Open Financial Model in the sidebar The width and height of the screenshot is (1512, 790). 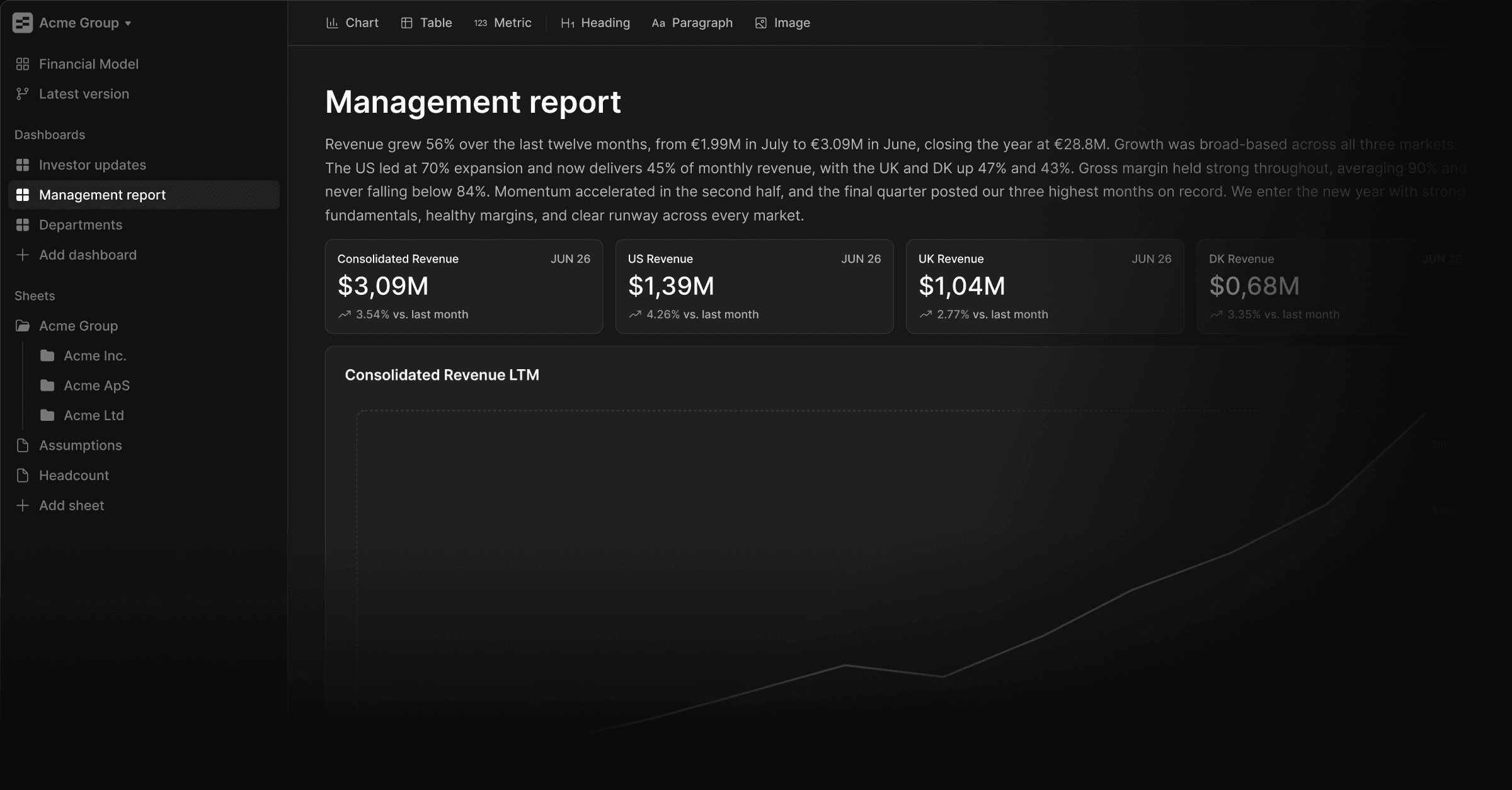pos(89,64)
